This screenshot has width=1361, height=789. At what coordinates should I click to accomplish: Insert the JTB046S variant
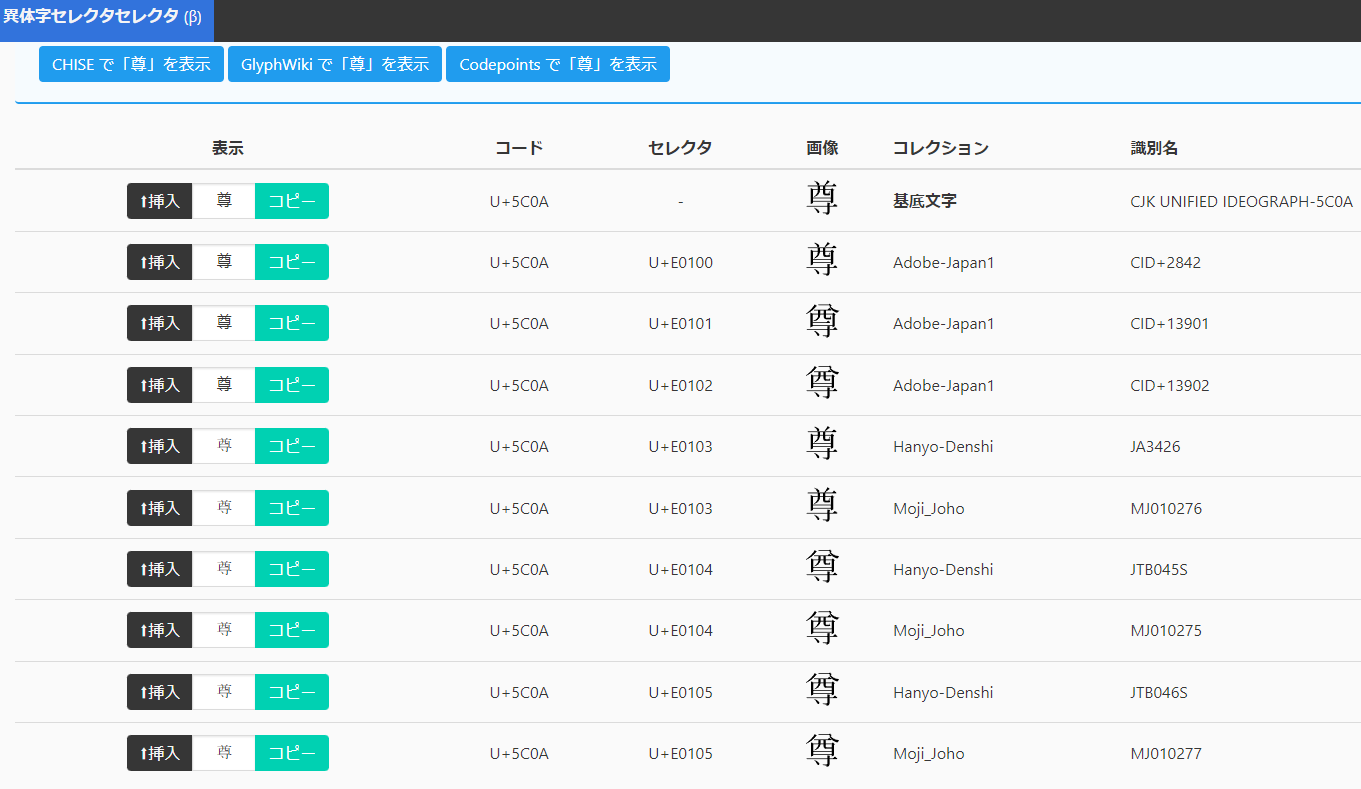coord(160,692)
